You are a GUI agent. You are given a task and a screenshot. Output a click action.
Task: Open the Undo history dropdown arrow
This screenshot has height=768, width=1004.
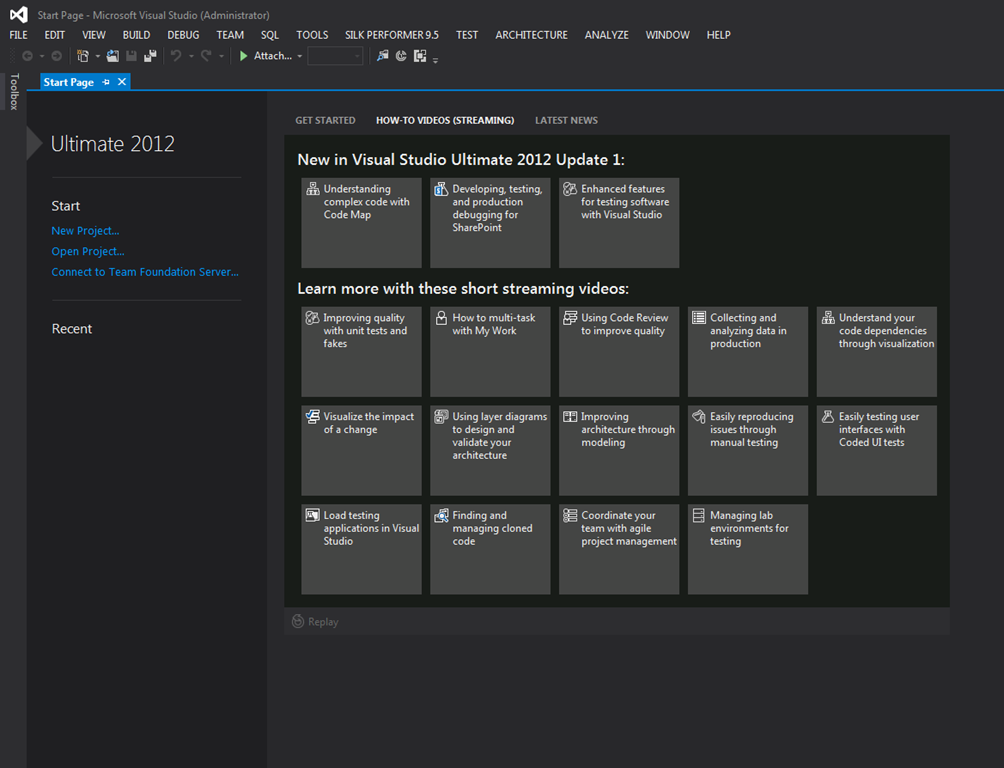(x=191, y=56)
